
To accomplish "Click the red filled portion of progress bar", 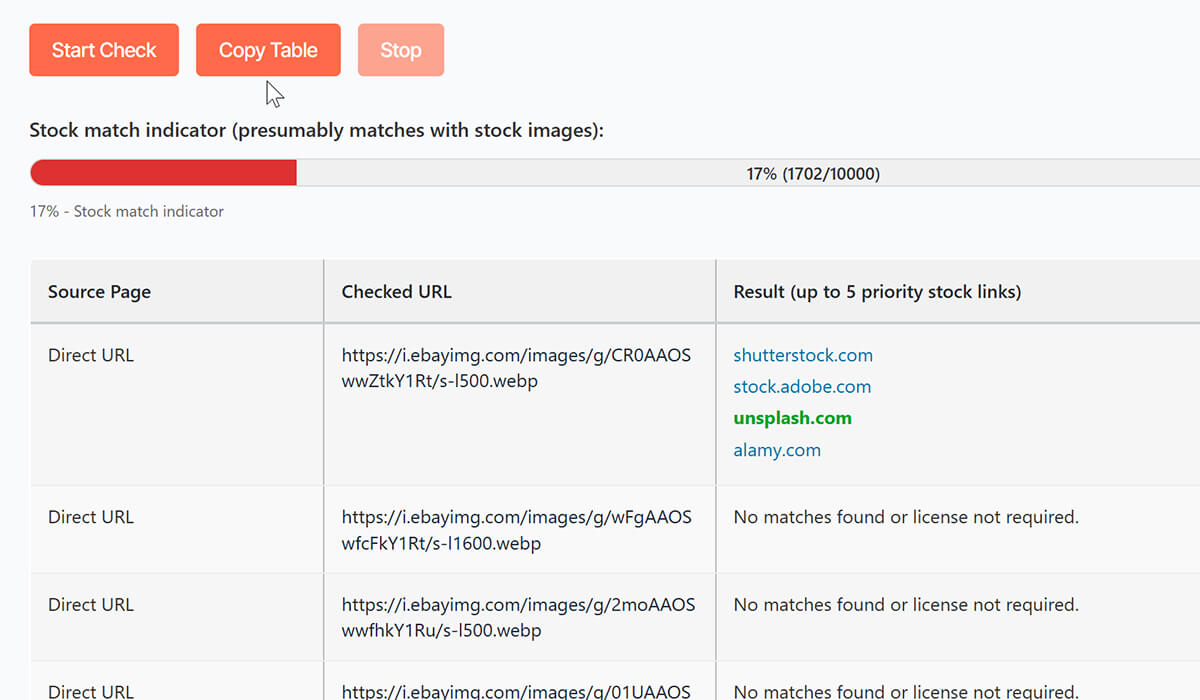I will (x=164, y=173).
